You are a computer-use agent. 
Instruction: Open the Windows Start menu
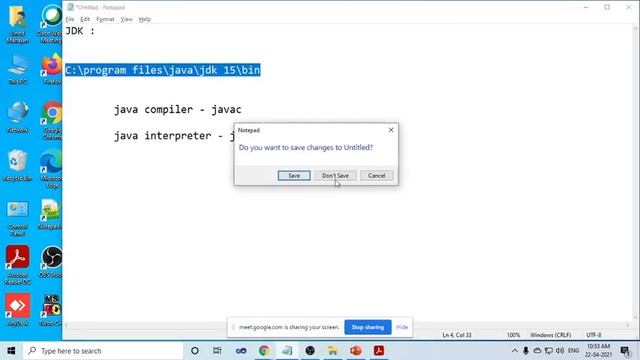tap(11, 351)
